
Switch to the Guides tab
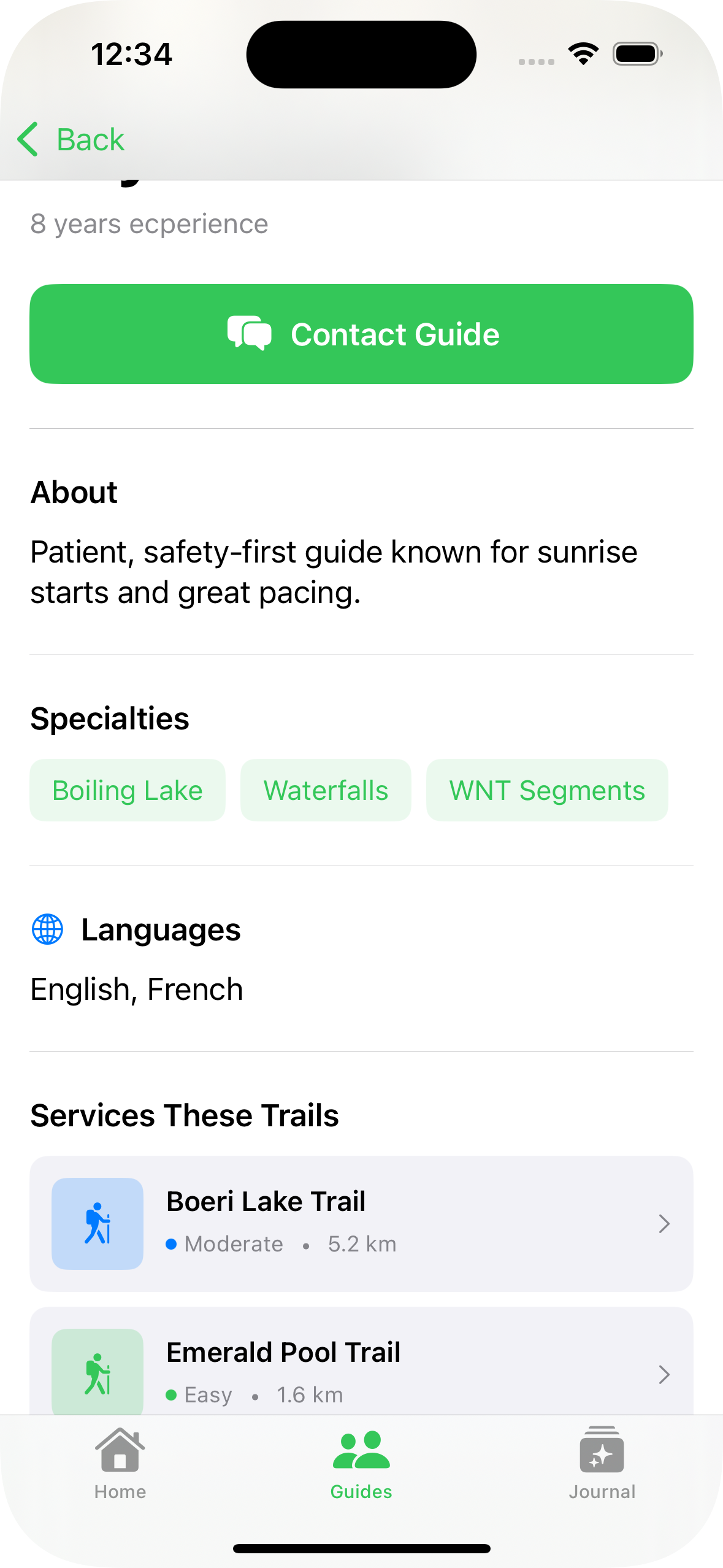coord(361,1469)
